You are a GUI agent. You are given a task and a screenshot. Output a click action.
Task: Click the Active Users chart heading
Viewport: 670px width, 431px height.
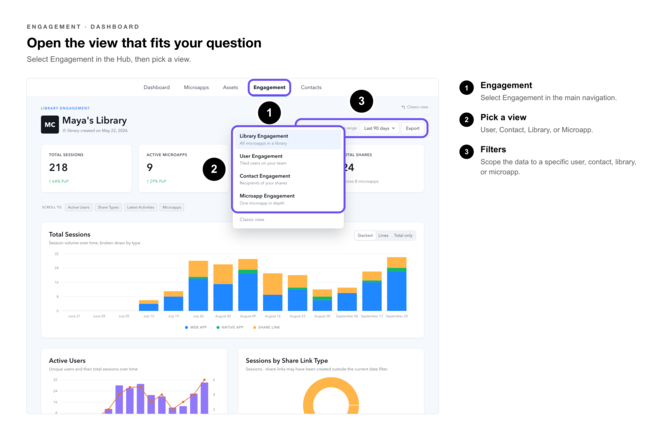pyautogui.click(x=67, y=361)
